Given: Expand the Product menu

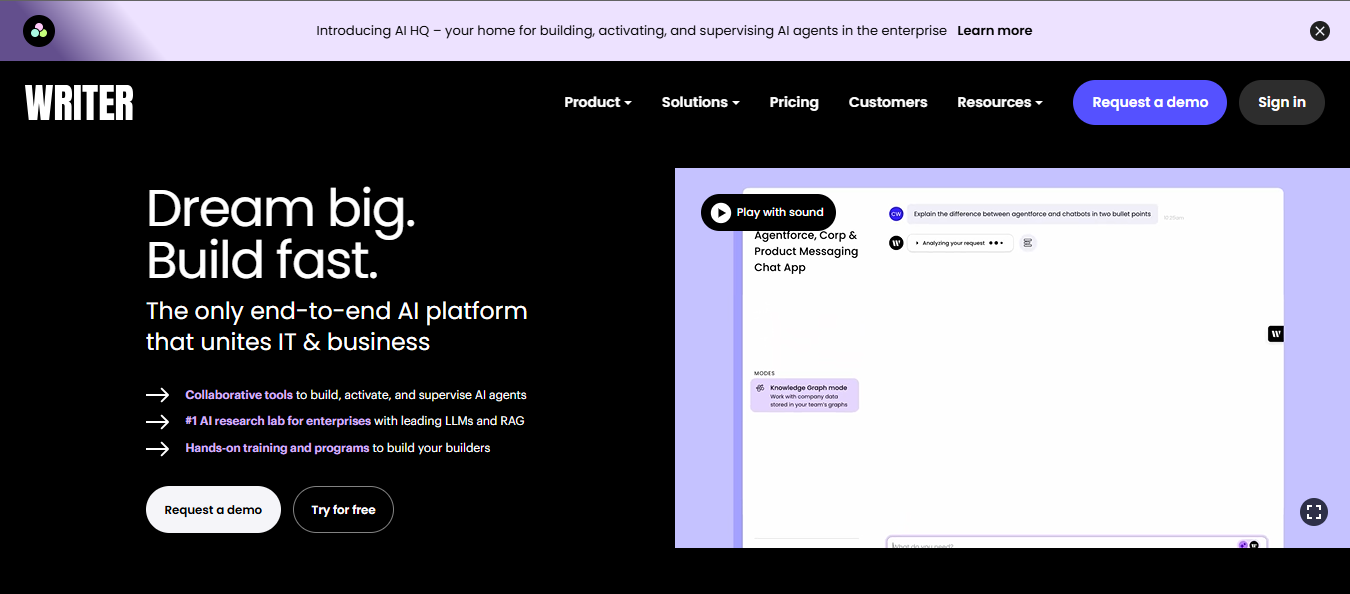Looking at the screenshot, I should coord(597,102).
